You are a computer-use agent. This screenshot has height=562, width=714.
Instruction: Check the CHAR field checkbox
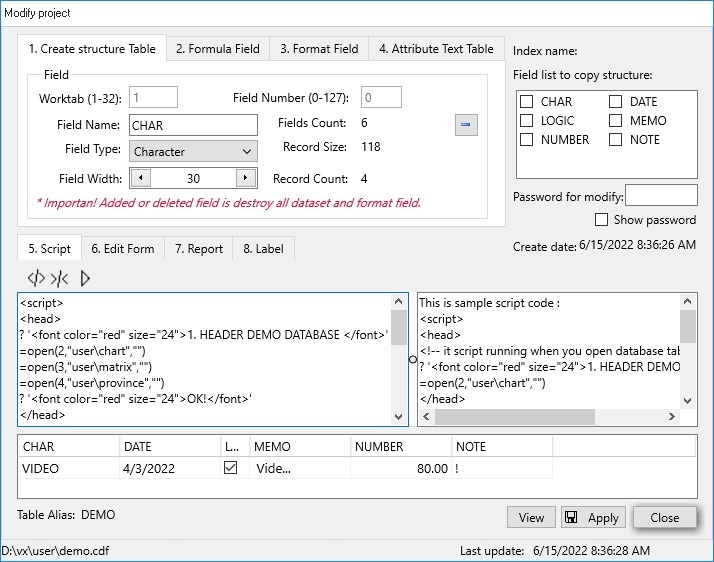(526, 102)
